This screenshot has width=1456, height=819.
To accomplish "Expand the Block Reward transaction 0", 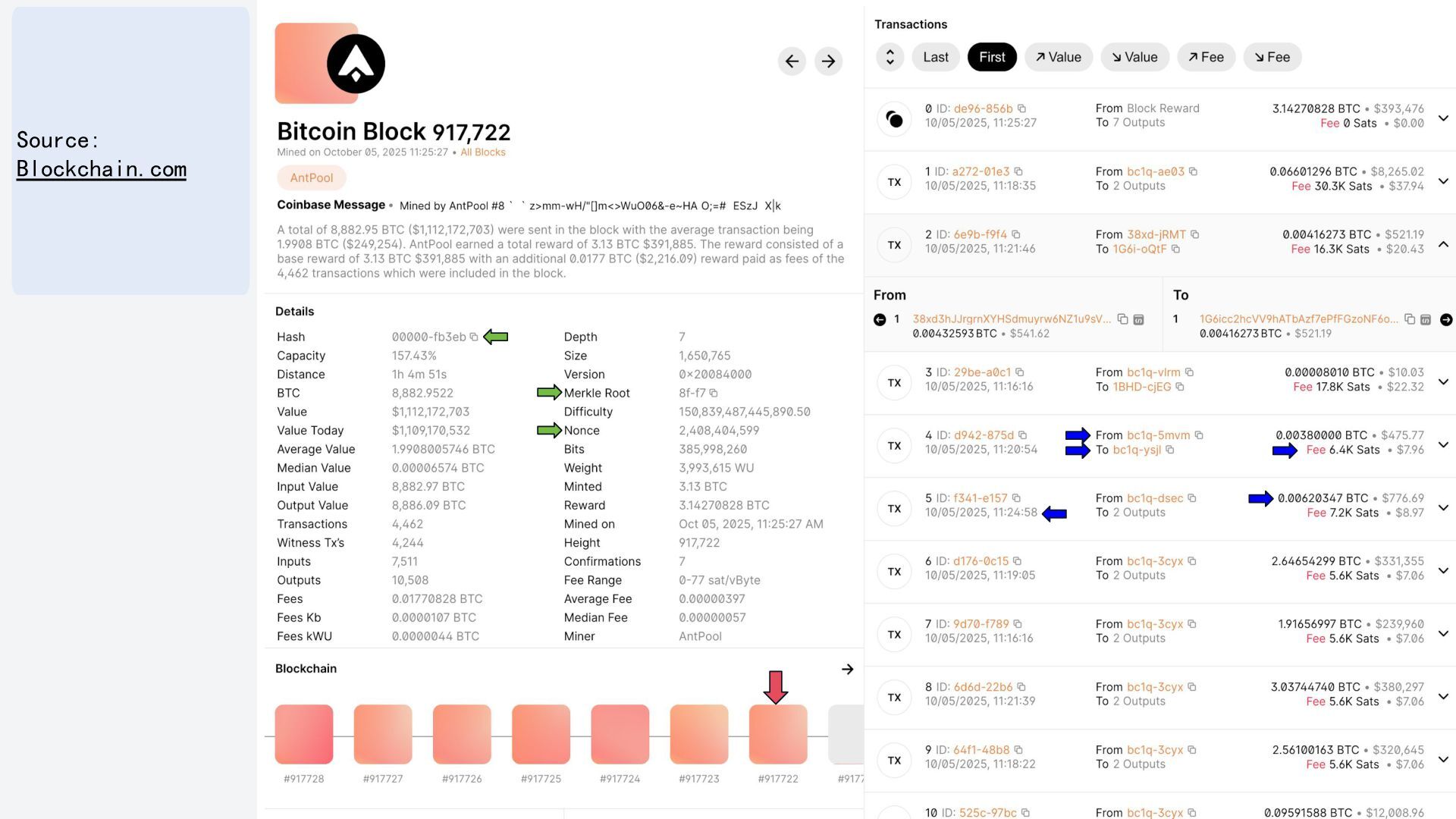I will tap(1443, 118).
